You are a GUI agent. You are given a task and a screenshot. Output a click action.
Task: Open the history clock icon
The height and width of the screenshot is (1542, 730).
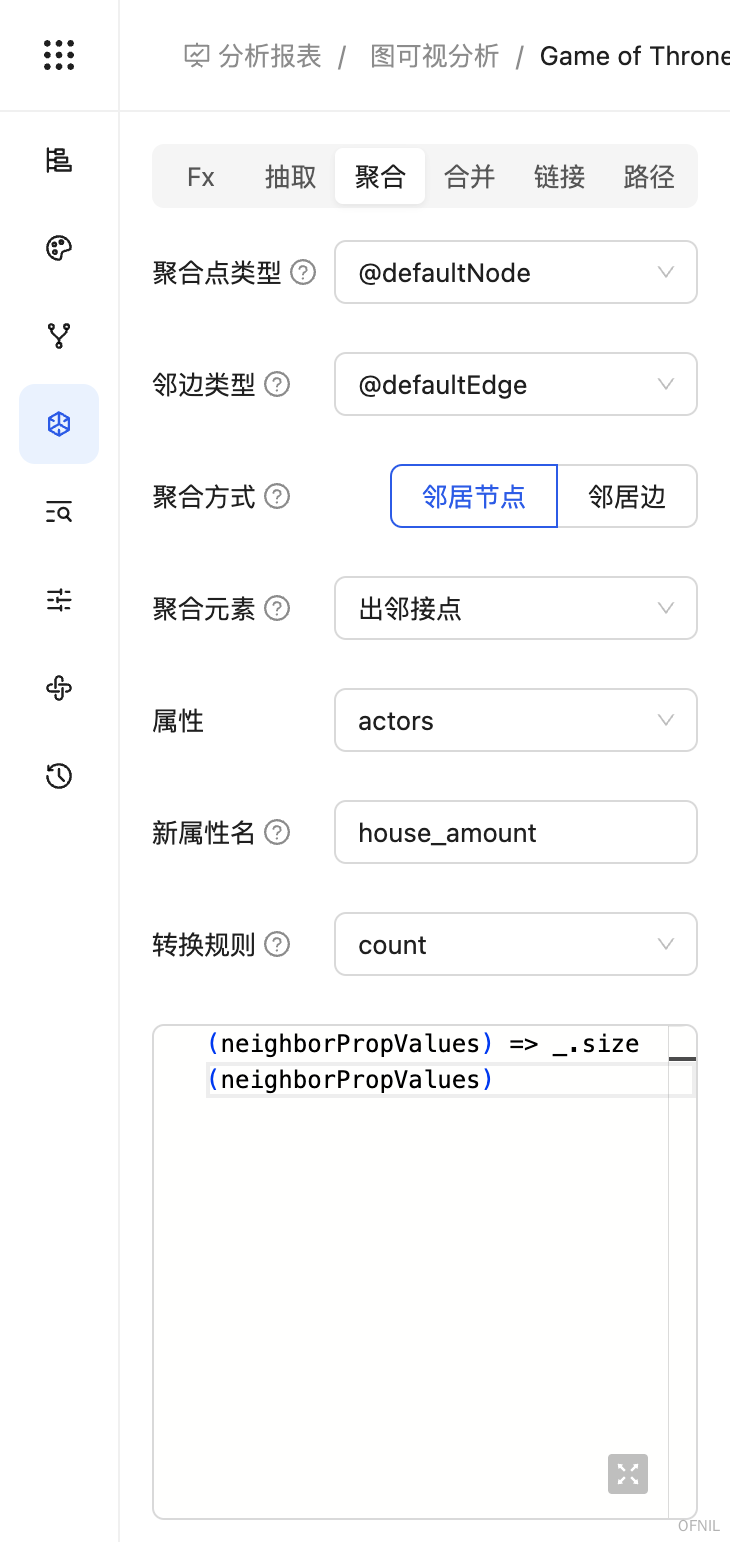click(59, 776)
